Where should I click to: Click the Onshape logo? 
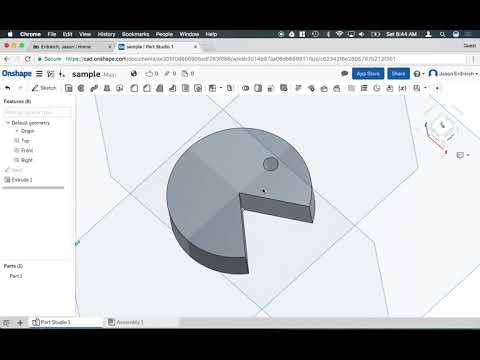click(17, 73)
